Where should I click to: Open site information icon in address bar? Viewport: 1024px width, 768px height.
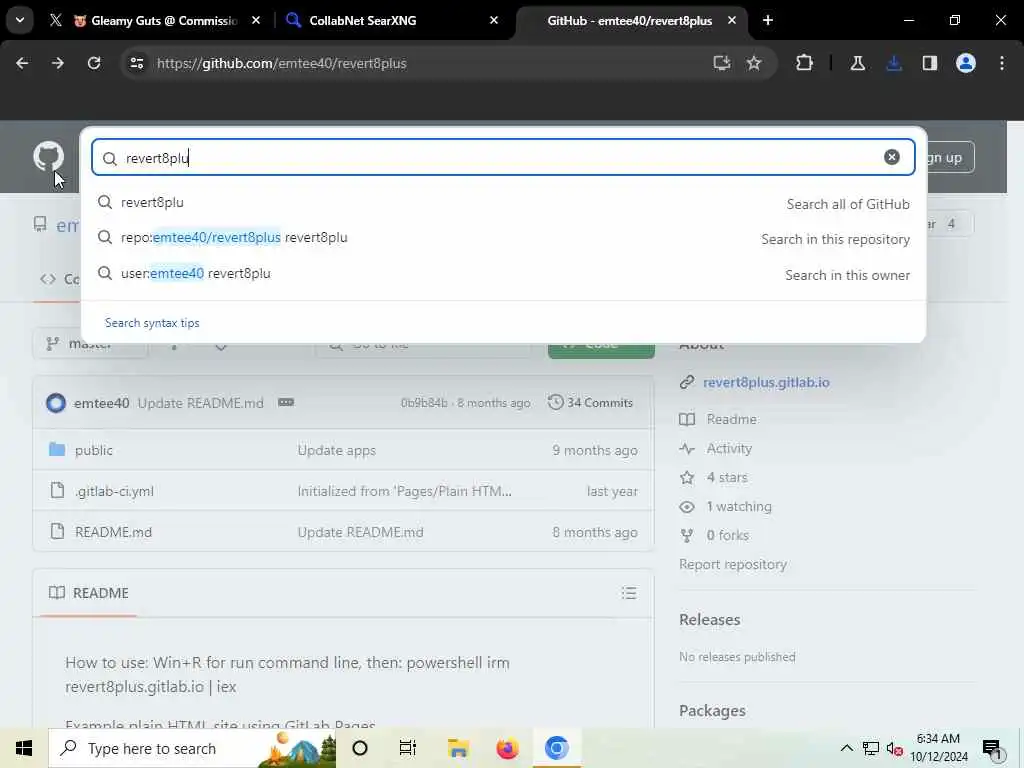pos(136,63)
